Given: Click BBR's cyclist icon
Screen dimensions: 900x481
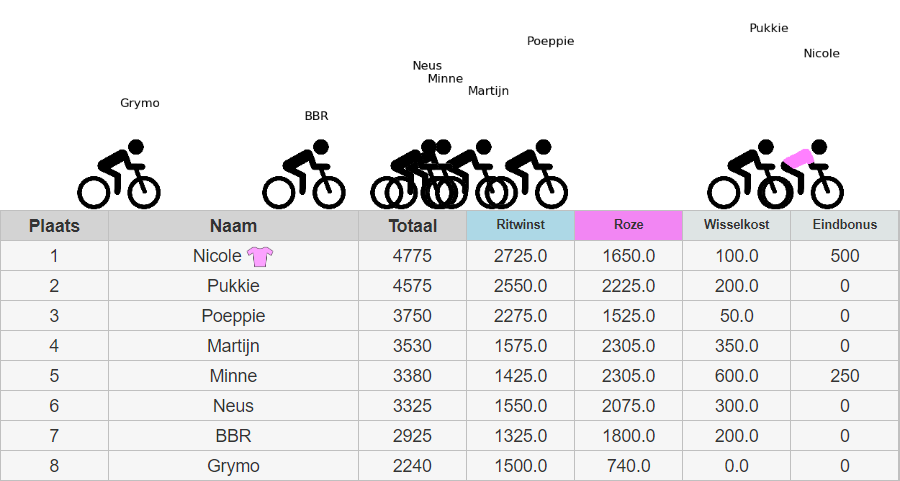Looking at the screenshot, I should (303, 174).
